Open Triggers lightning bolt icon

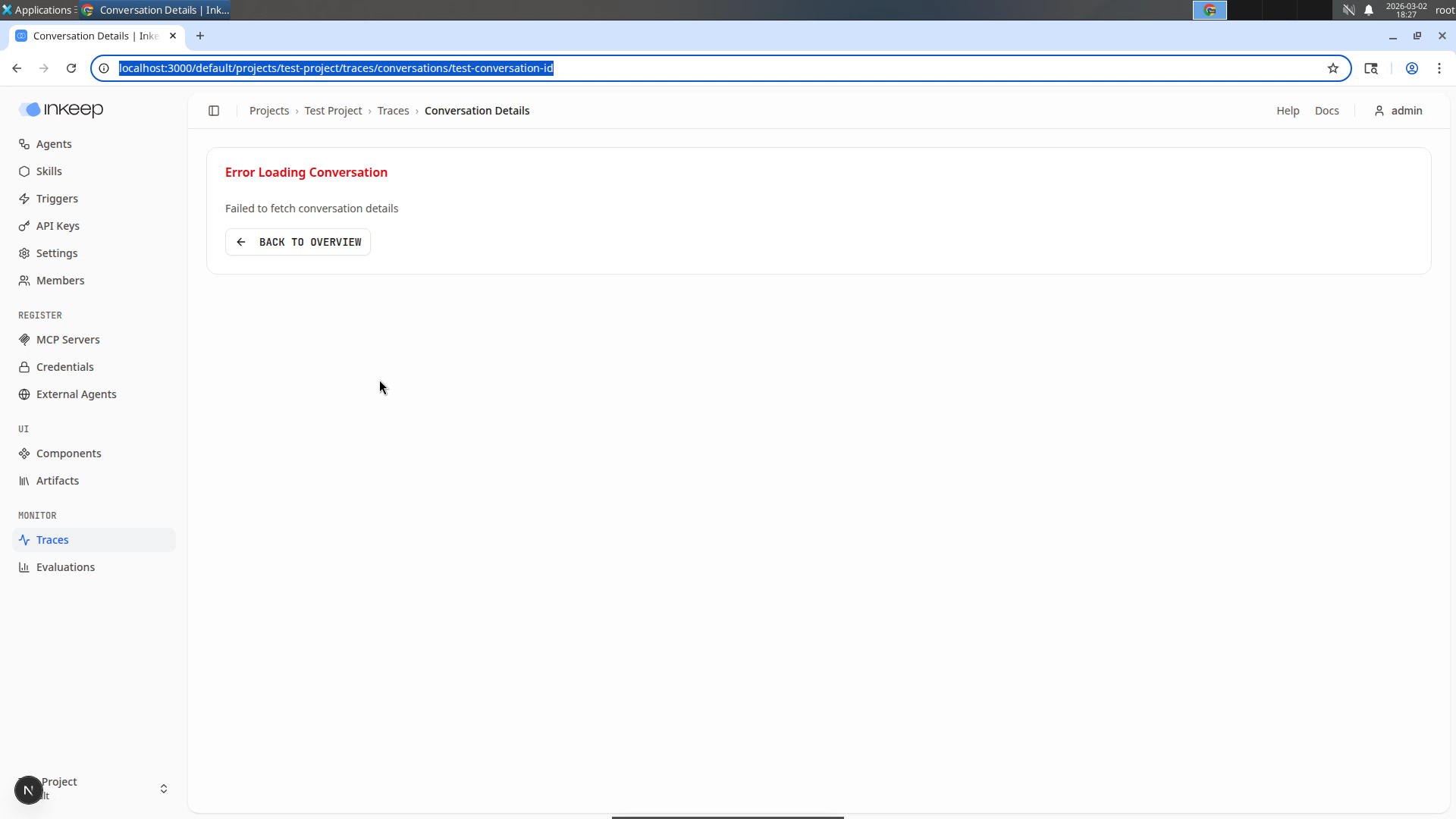click(x=24, y=199)
